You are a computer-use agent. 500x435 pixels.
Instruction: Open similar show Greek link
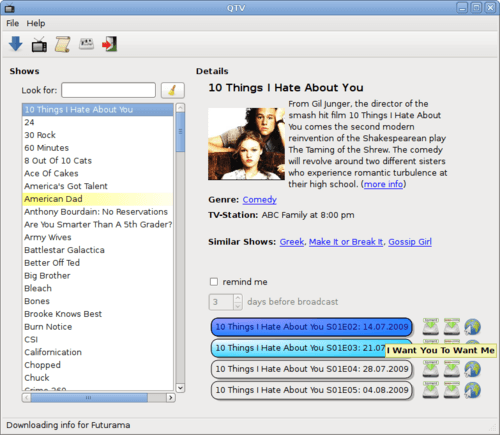[x=292, y=242]
